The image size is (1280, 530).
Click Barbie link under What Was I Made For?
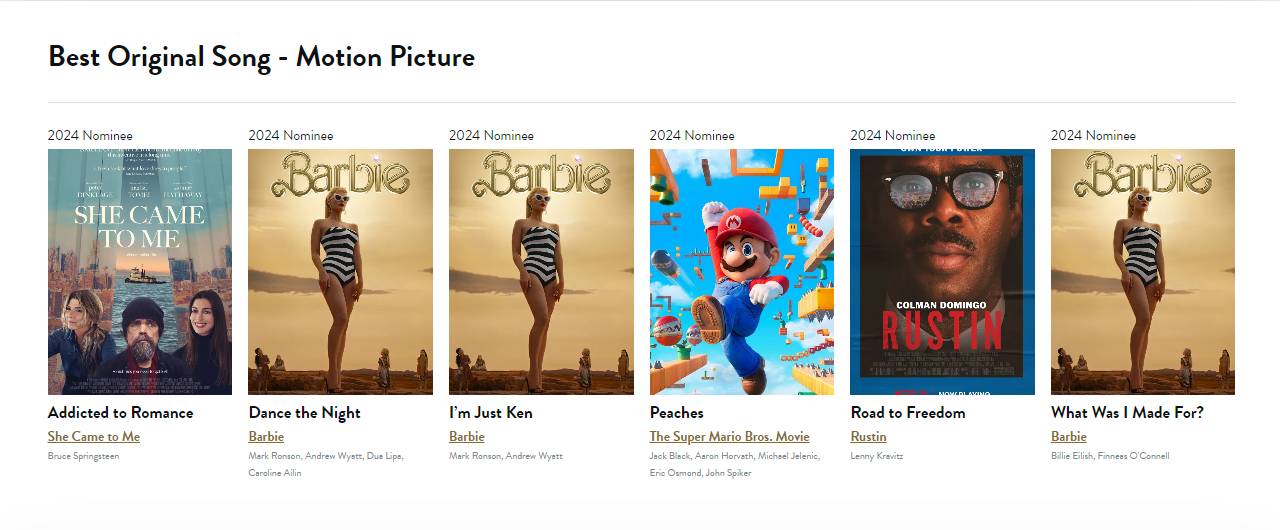pyautogui.click(x=1068, y=437)
